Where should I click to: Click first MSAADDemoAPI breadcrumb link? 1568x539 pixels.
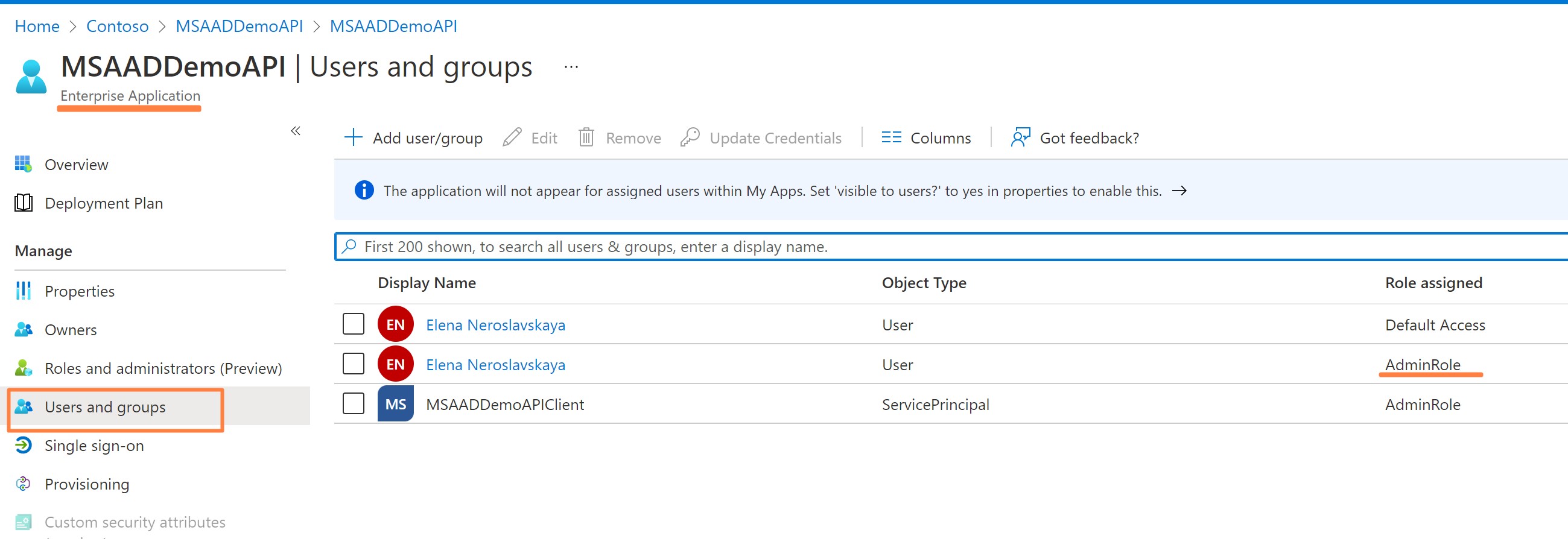pyautogui.click(x=240, y=26)
